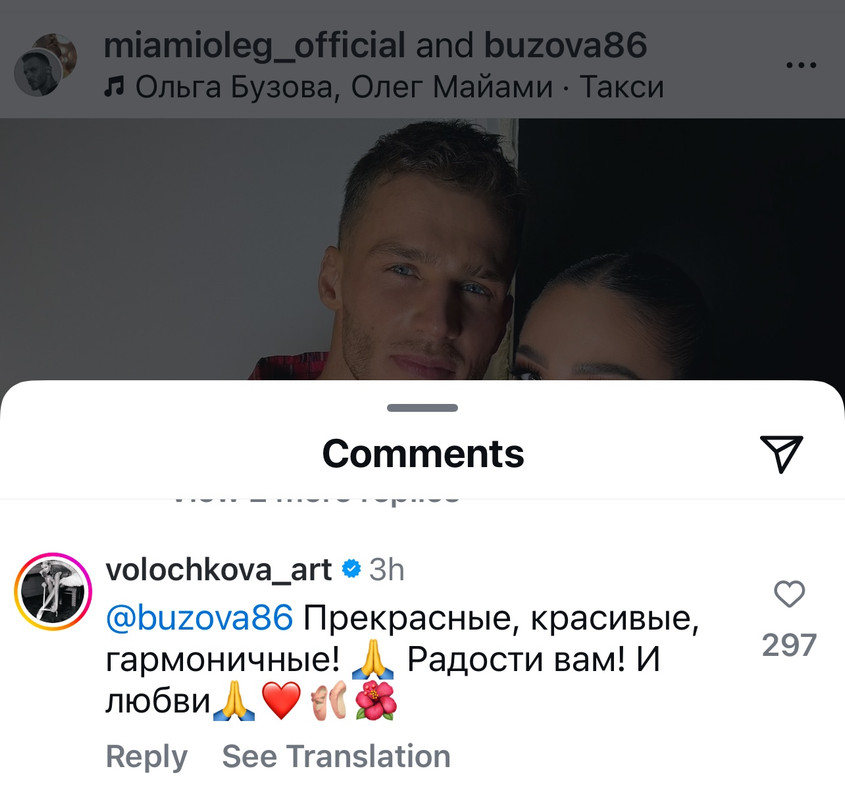Viewport: 845px width, 800px height.
Task: Tap the 3h comment timestamp
Action: point(386,570)
